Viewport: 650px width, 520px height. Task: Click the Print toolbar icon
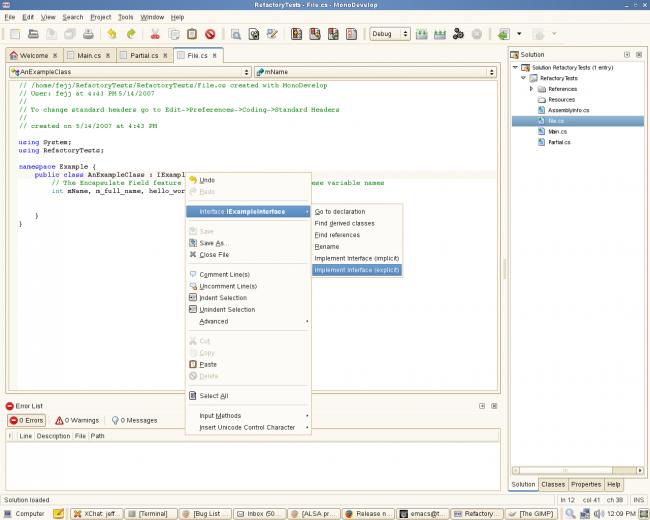click(88, 34)
